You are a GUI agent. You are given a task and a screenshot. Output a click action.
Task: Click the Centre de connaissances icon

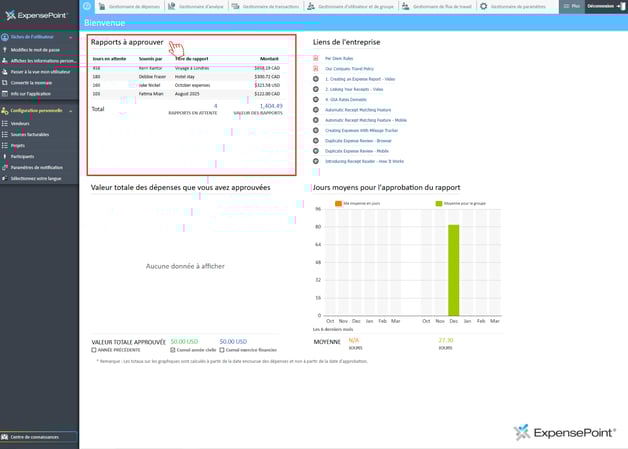pyautogui.click(x=5, y=437)
